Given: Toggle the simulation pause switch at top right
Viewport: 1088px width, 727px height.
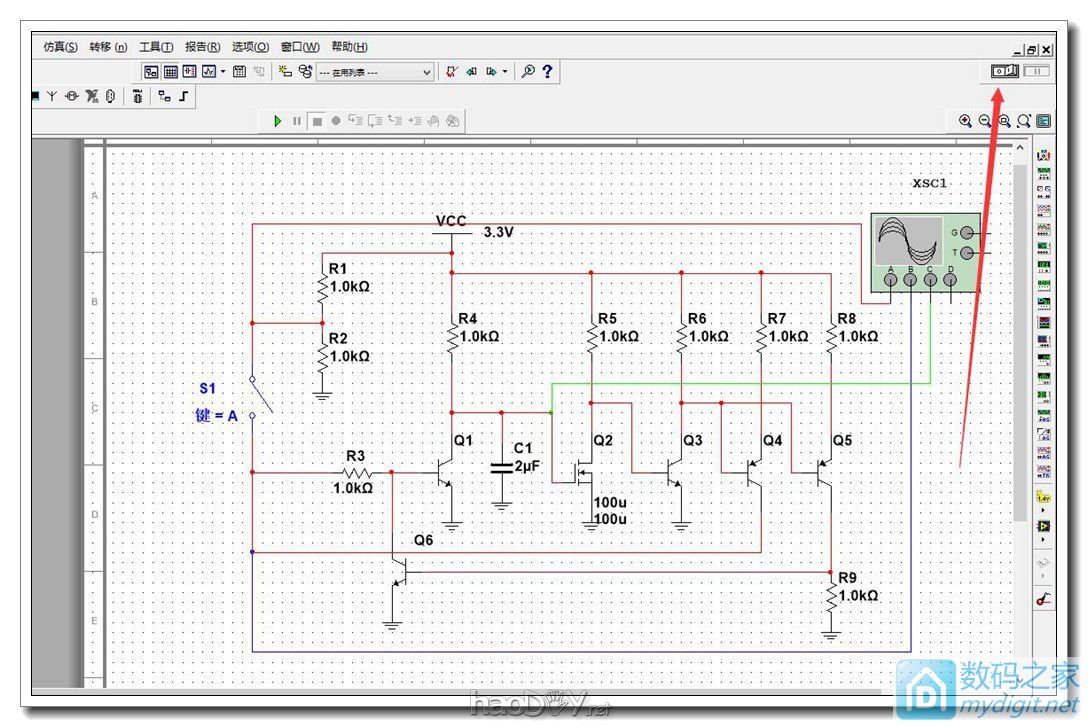Looking at the screenshot, I should [1036, 71].
